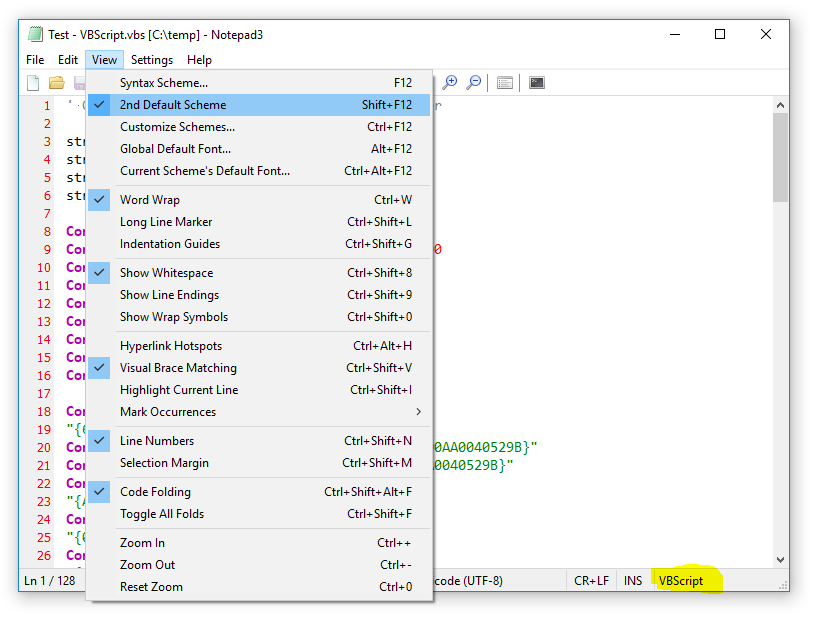Expand the Mark Occurrences submenu

[x=259, y=412]
